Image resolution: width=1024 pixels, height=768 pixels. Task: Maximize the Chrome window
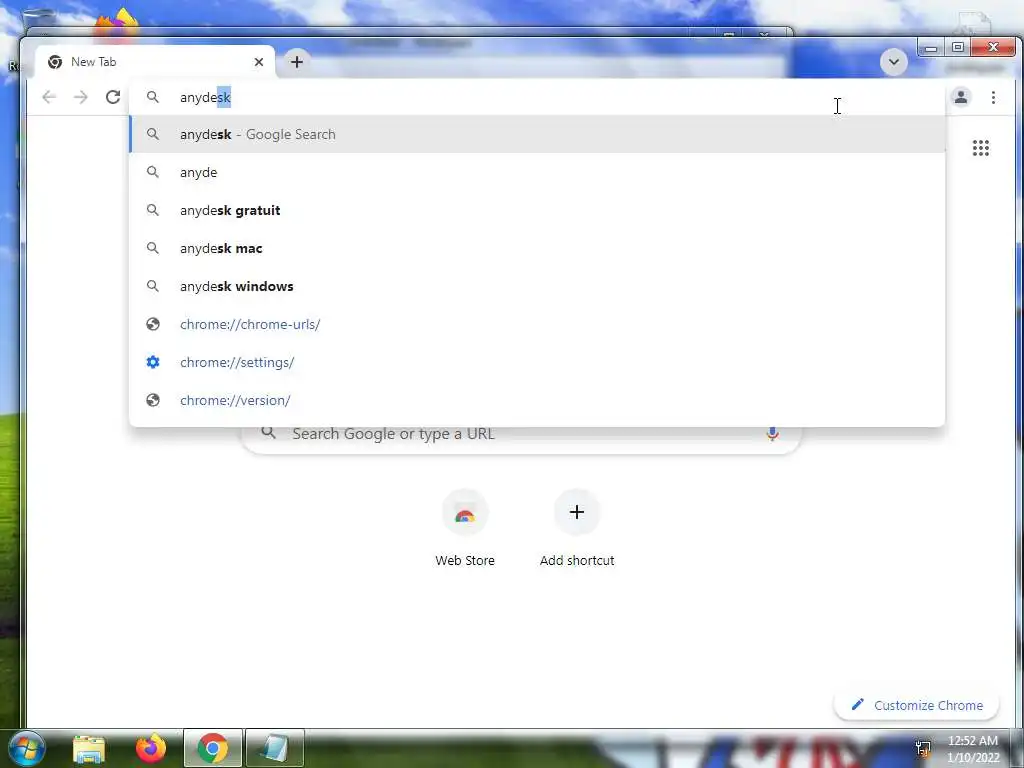(957, 48)
